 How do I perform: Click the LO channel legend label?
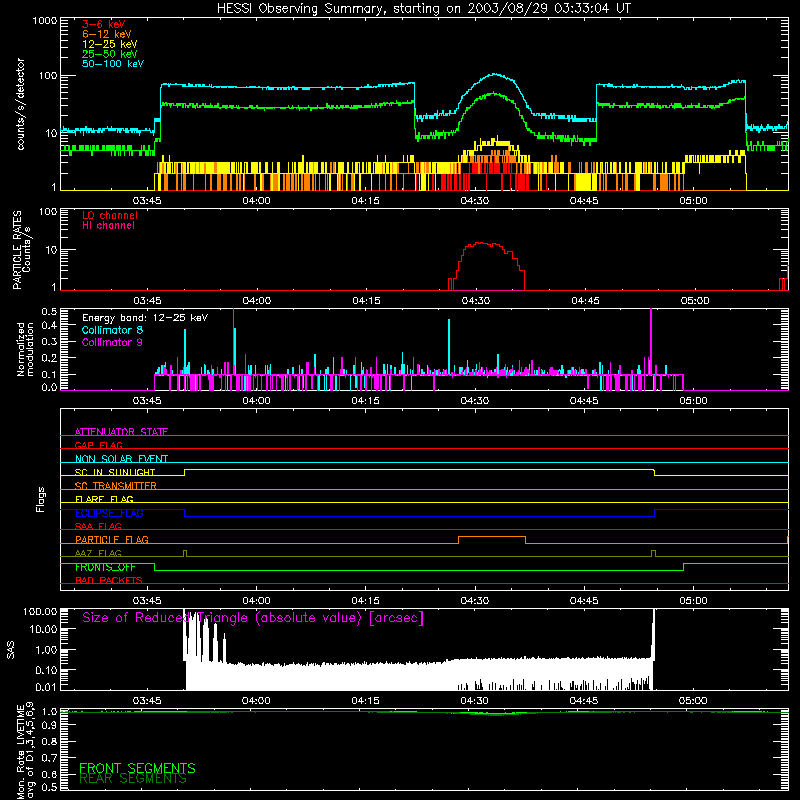coord(110,215)
